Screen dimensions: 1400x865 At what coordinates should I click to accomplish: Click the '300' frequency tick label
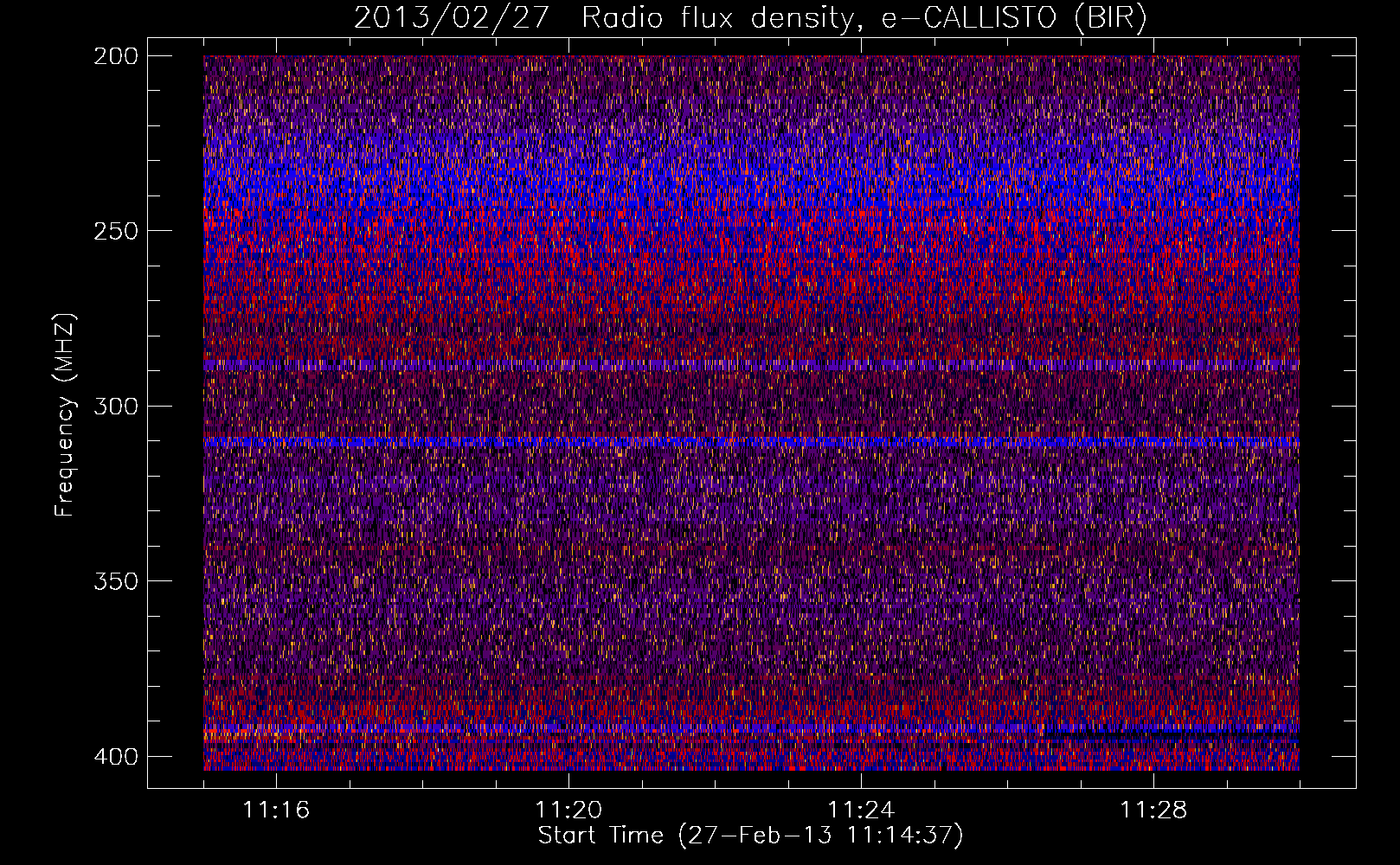(115, 406)
